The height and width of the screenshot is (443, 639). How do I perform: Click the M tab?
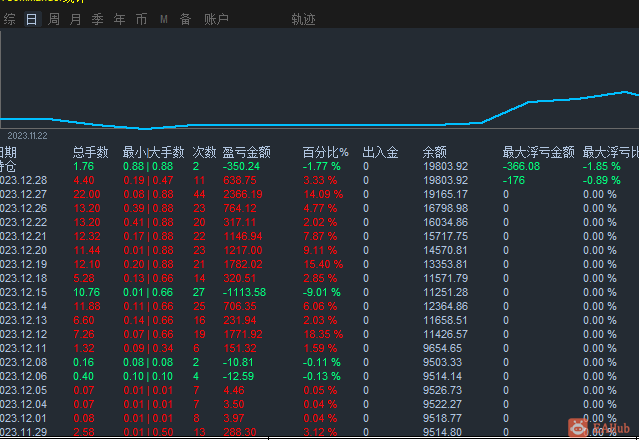(x=164, y=19)
